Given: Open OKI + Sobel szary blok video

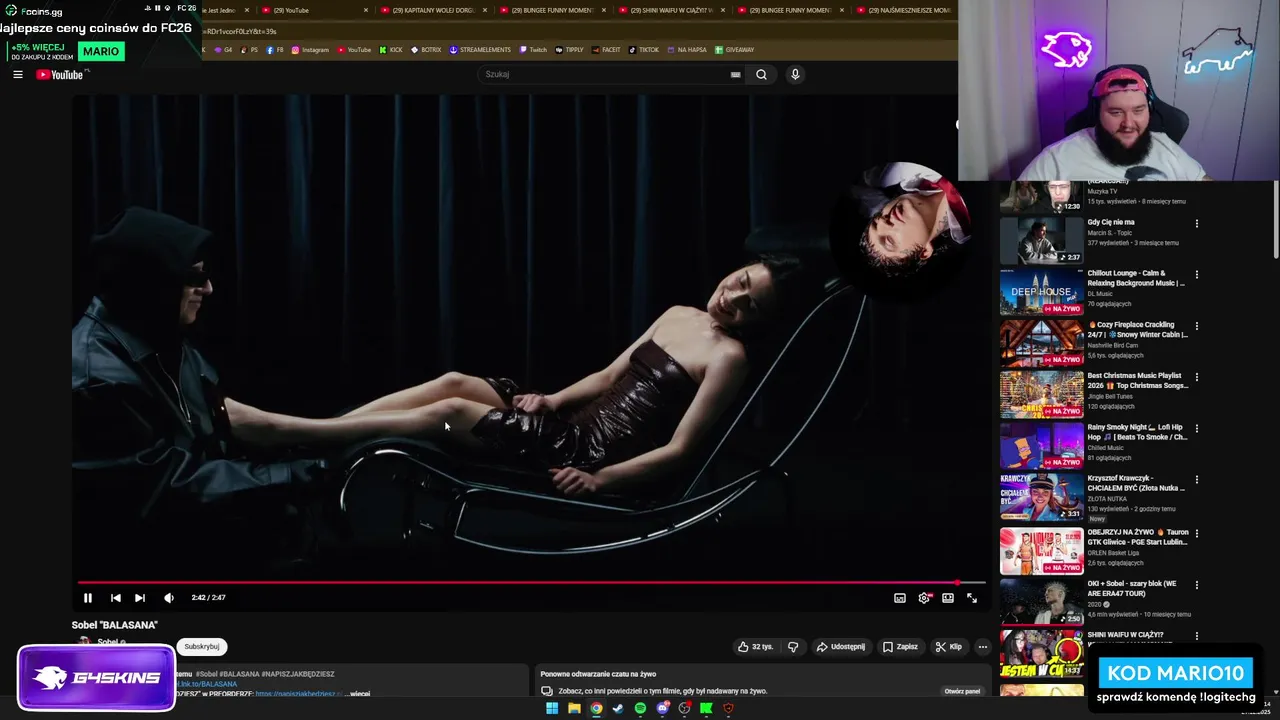Looking at the screenshot, I should tap(1041, 601).
